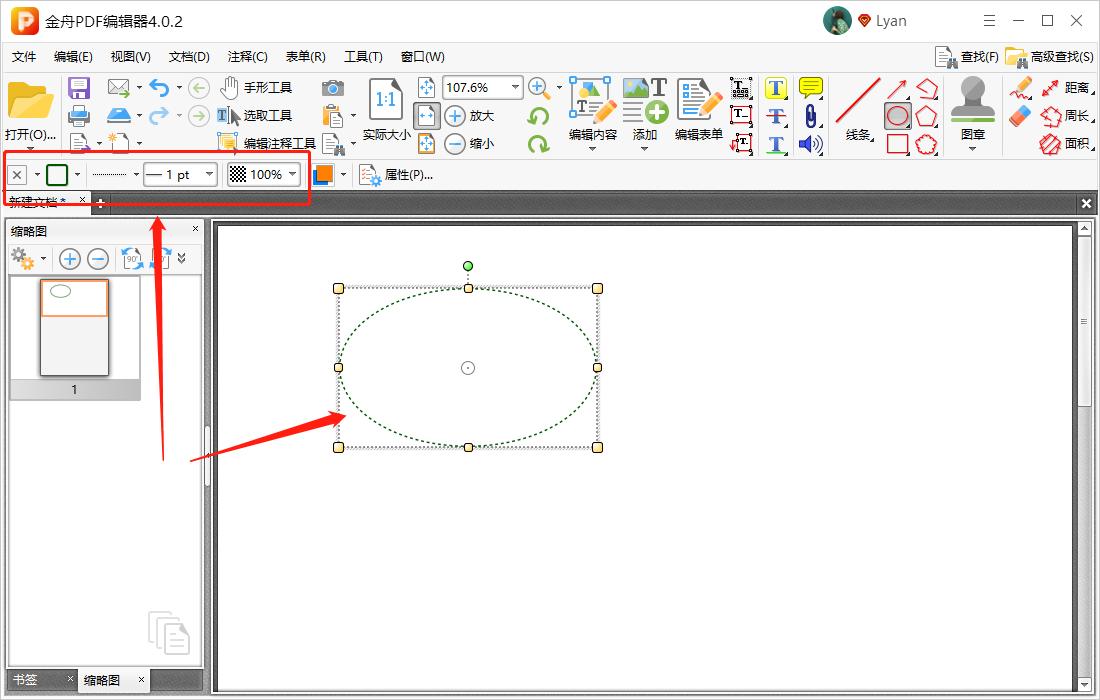Select the yellow sticky note comment tool
The width and height of the screenshot is (1100, 700).
[x=810, y=88]
